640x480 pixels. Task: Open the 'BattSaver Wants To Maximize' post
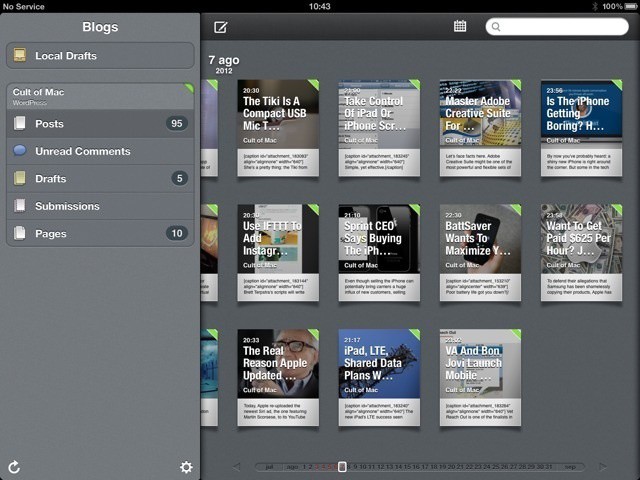click(480, 252)
